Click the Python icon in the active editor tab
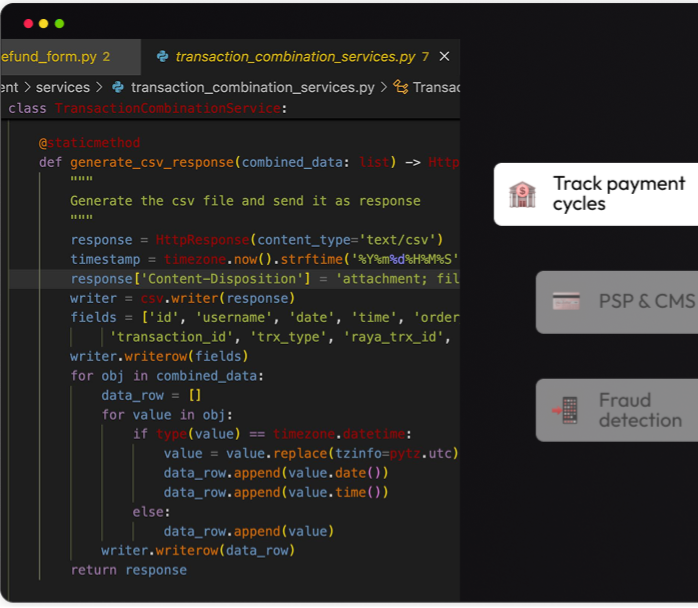 click(x=161, y=57)
